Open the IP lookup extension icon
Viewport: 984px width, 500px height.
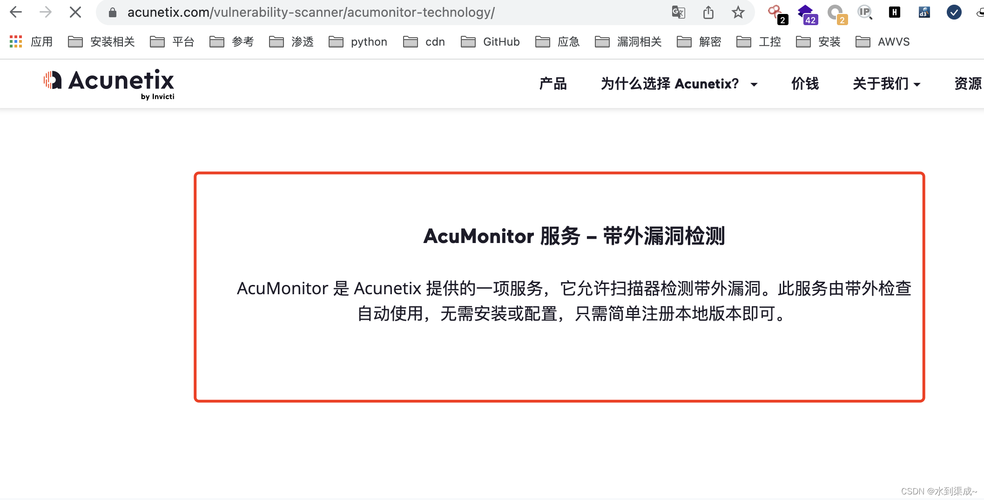865,13
